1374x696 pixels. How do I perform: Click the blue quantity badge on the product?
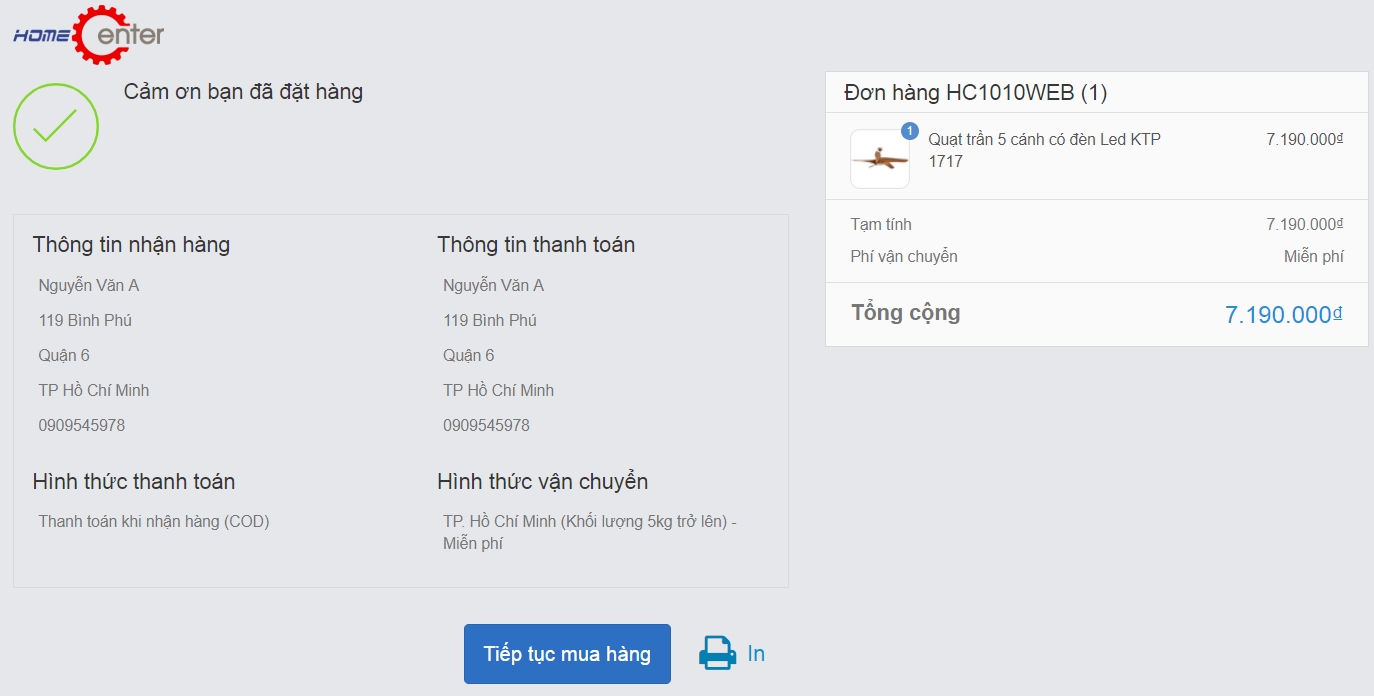point(910,131)
